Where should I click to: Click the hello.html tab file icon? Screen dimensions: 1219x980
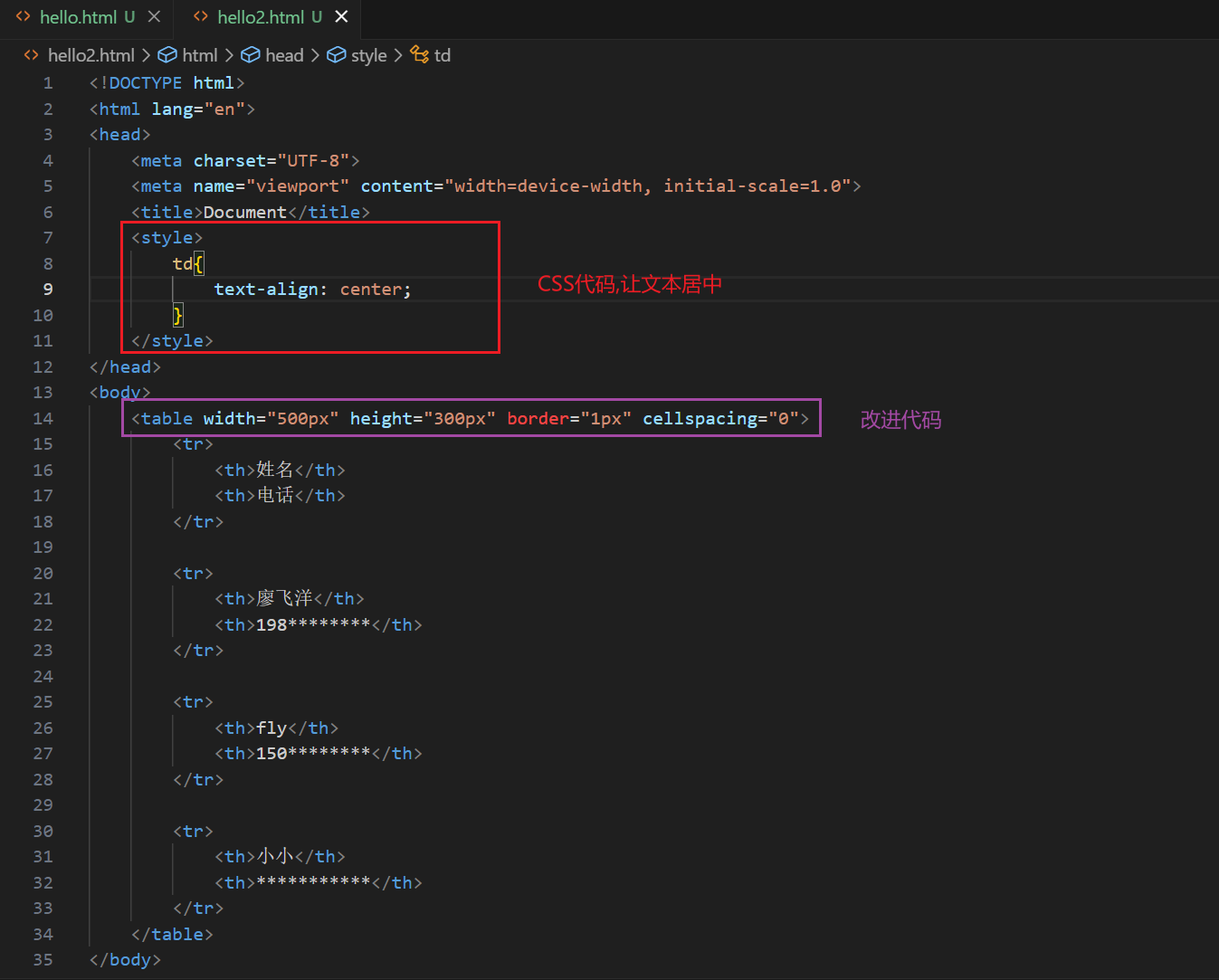pos(23,17)
